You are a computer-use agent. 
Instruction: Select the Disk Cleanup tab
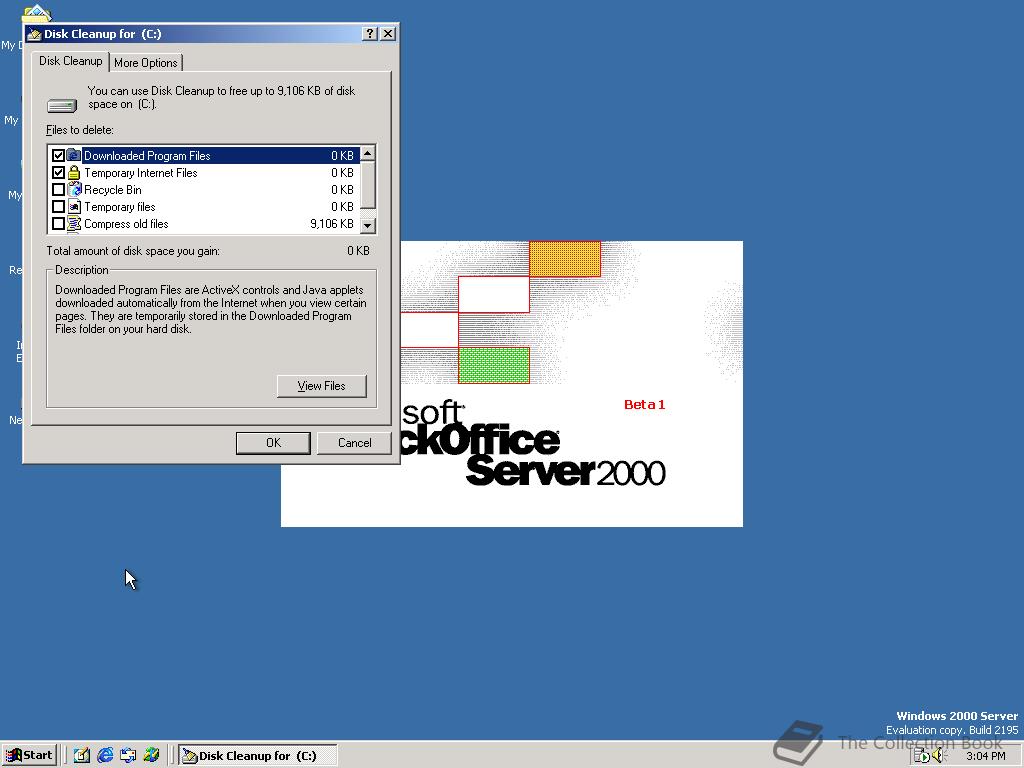point(71,61)
